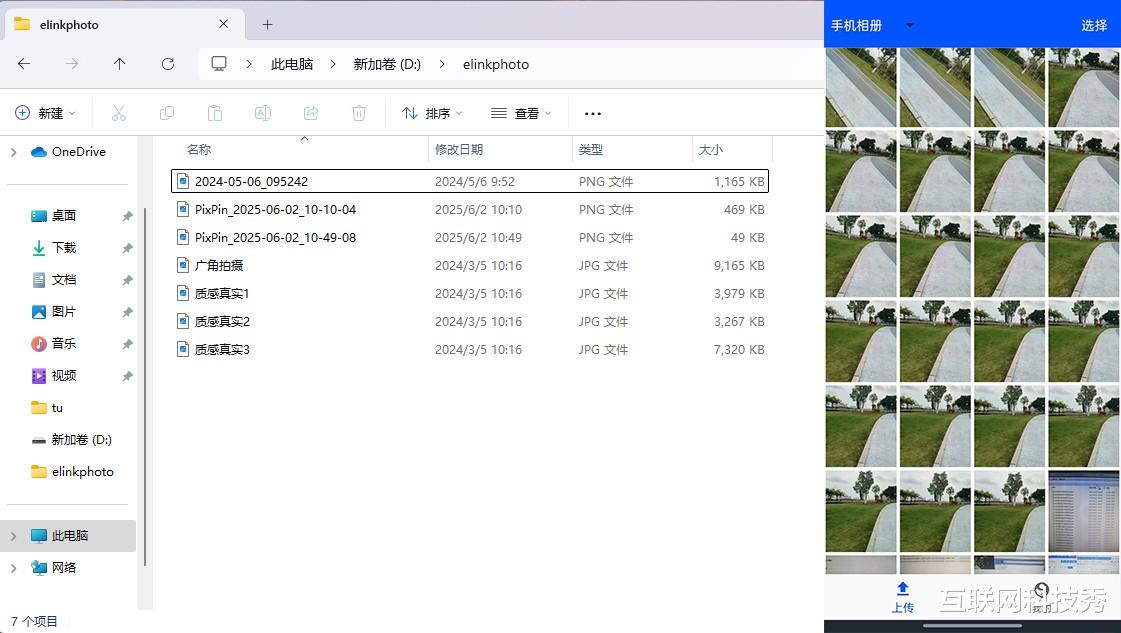Expand the 网络 tree node

[14, 568]
